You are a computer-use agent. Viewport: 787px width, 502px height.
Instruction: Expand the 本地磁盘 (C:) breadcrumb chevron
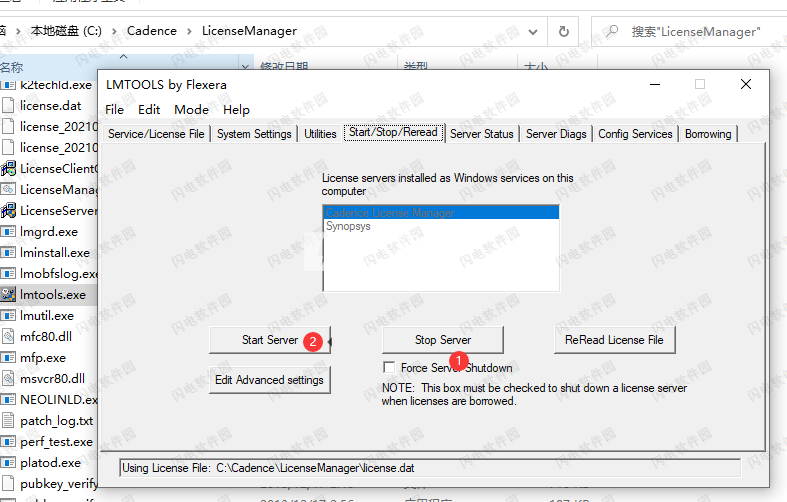click(x=114, y=31)
